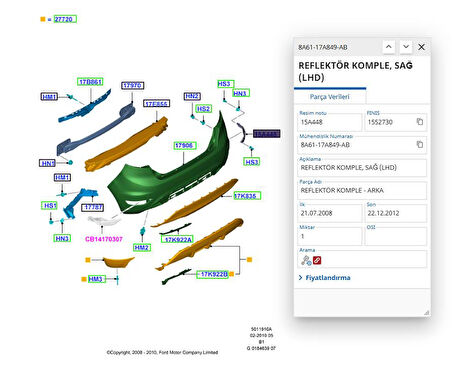Screen dimensions: 452x368
Task: Select part label 17906 on the bumper
Action: [x=185, y=145]
